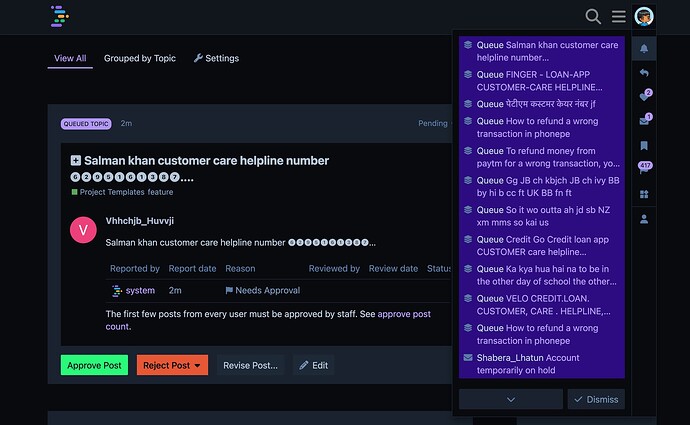The width and height of the screenshot is (690, 425).
Task: Click the wrench icon beside Settings
Action: point(198,58)
